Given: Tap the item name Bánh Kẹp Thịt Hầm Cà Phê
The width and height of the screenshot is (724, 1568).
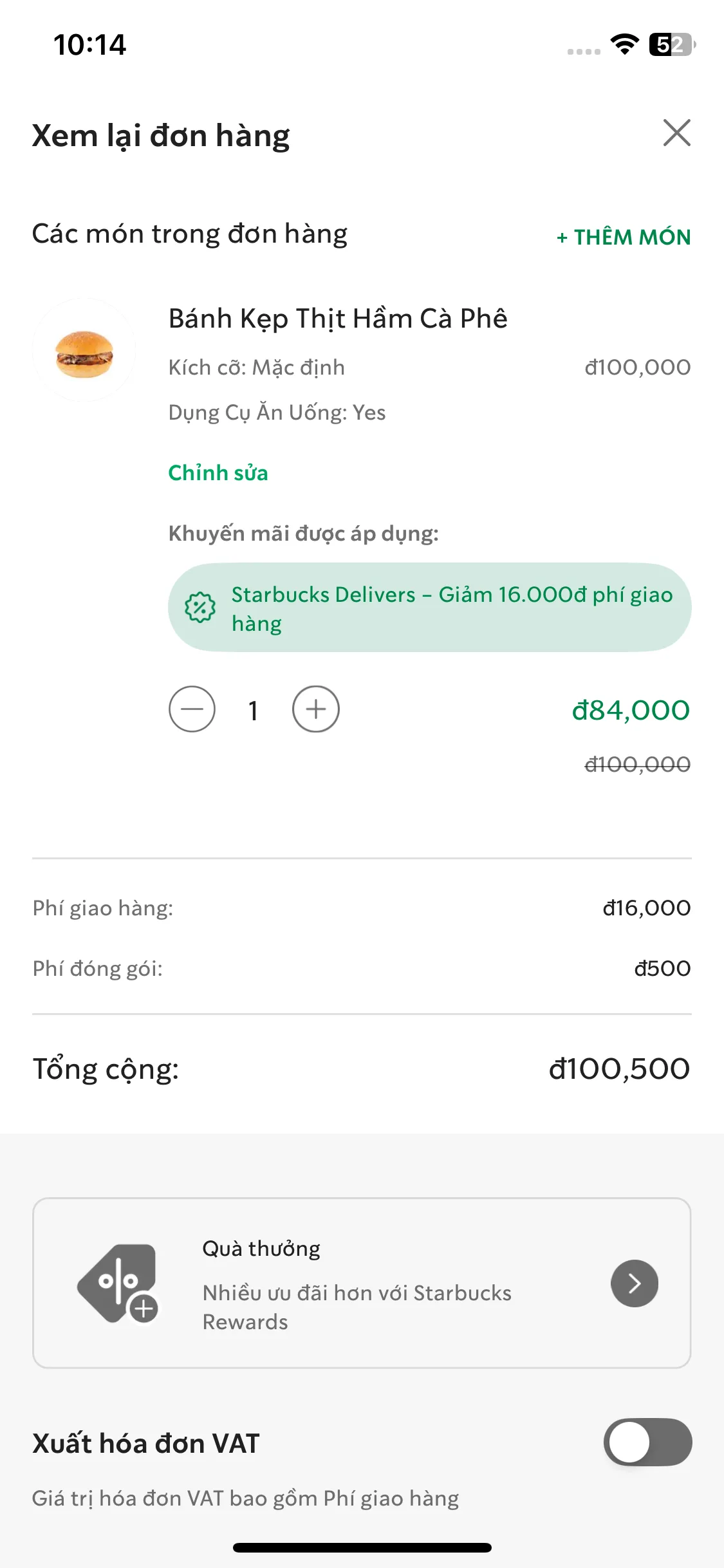Looking at the screenshot, I should [338, 319].
